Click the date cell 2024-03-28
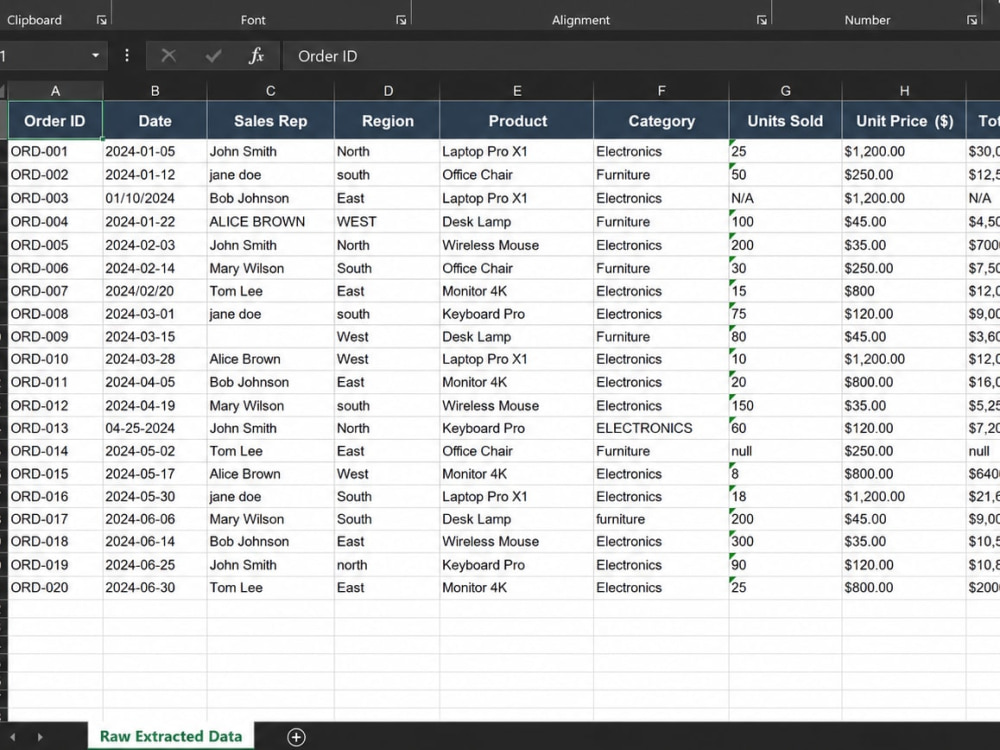 [x=155, y=359]
